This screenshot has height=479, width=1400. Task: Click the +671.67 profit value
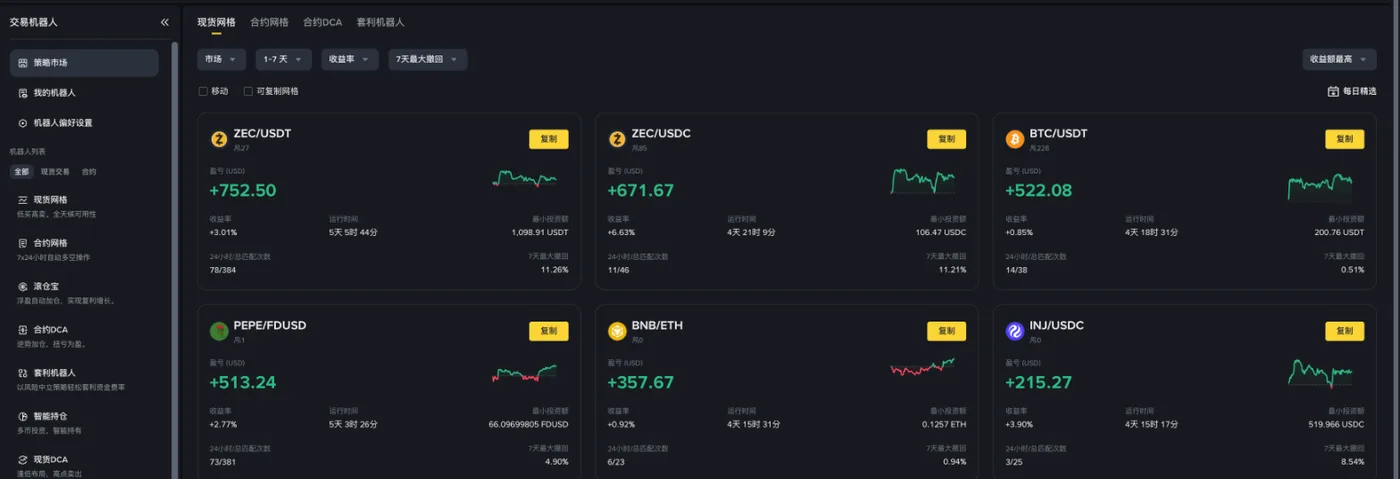pos(641,191)
